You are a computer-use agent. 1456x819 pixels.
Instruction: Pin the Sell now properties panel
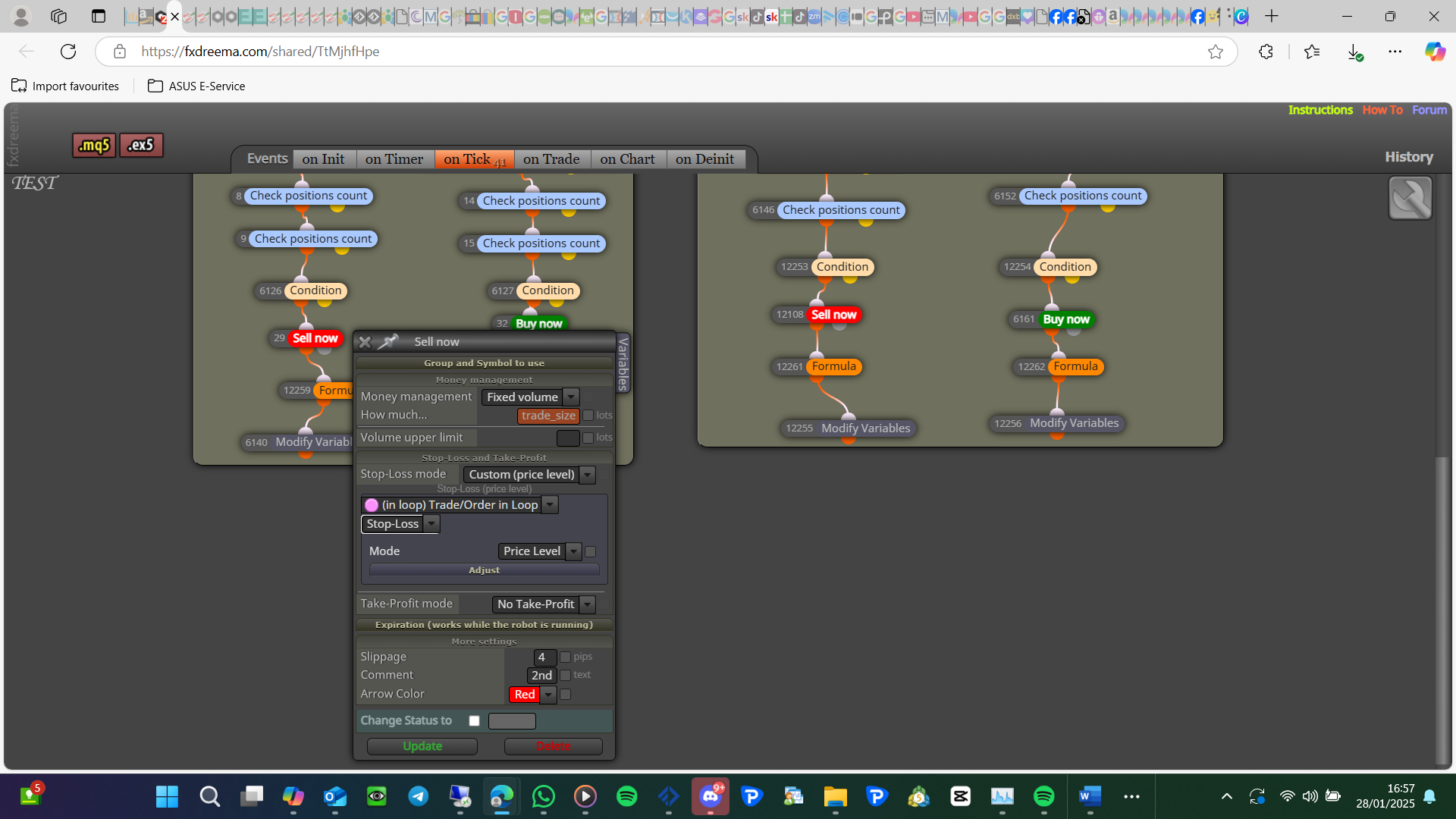point(388,342)
